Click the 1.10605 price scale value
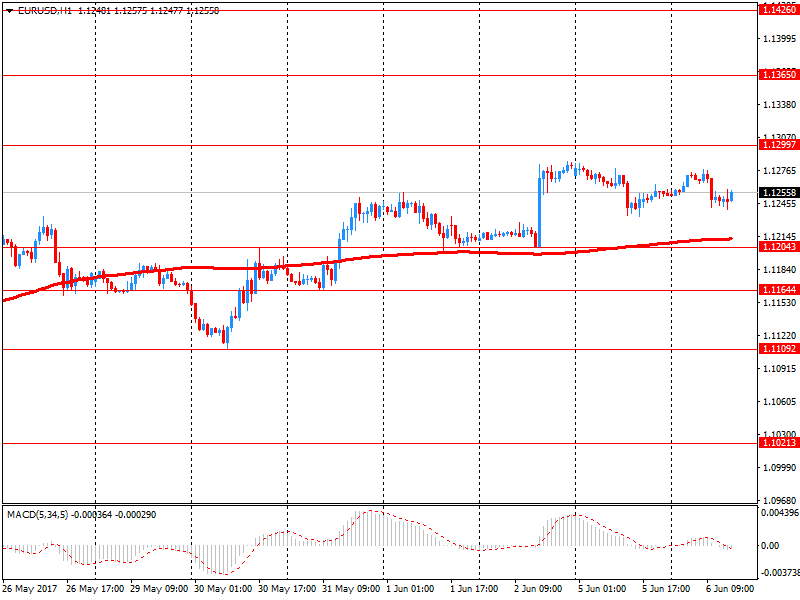 (780, 402)
